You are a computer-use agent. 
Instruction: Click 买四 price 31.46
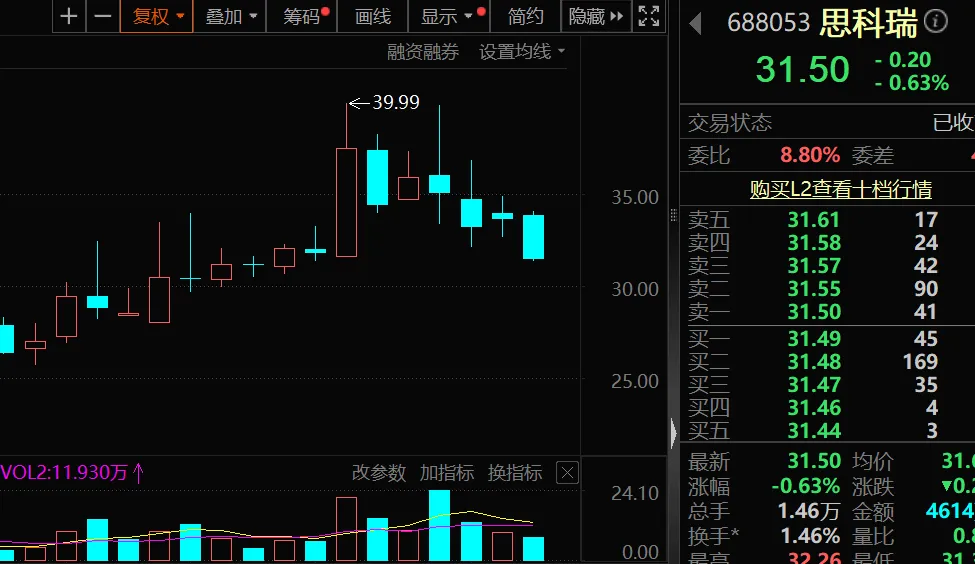click(814, 407)
